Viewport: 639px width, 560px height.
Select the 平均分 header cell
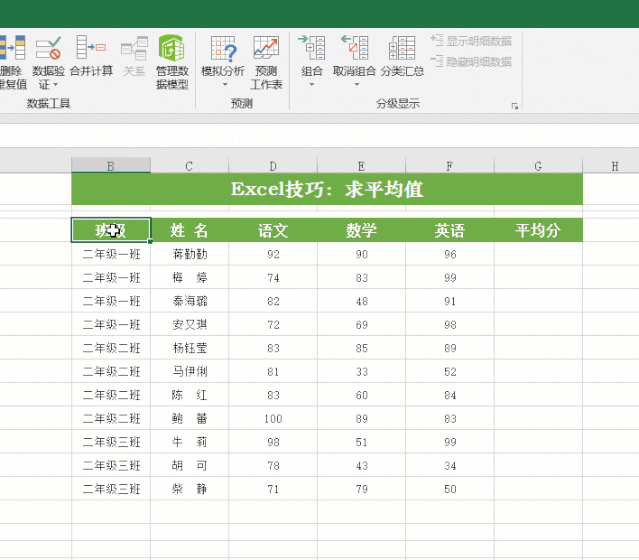(538, 230)
